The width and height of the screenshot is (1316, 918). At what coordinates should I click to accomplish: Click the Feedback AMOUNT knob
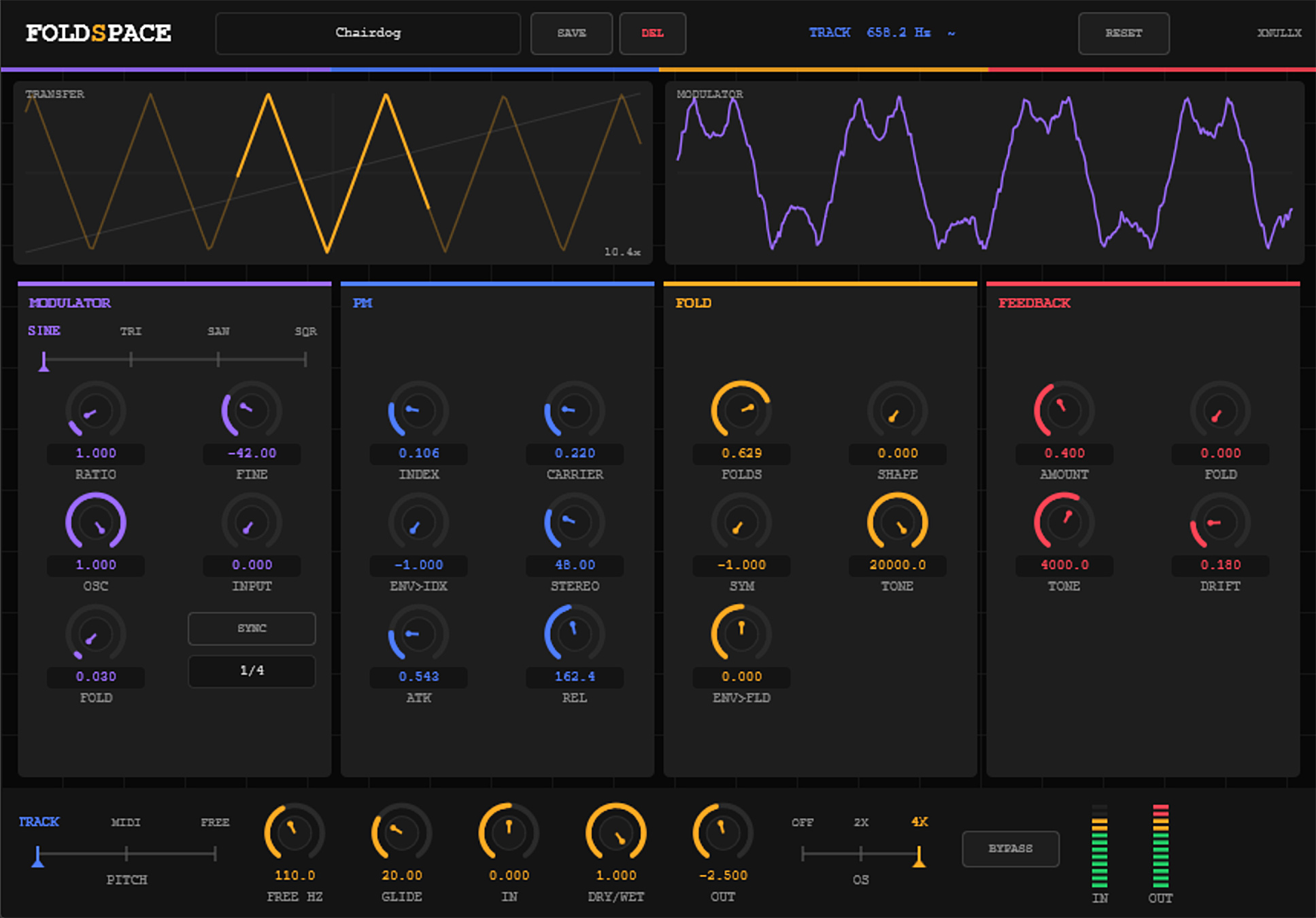click(1064, 411)
